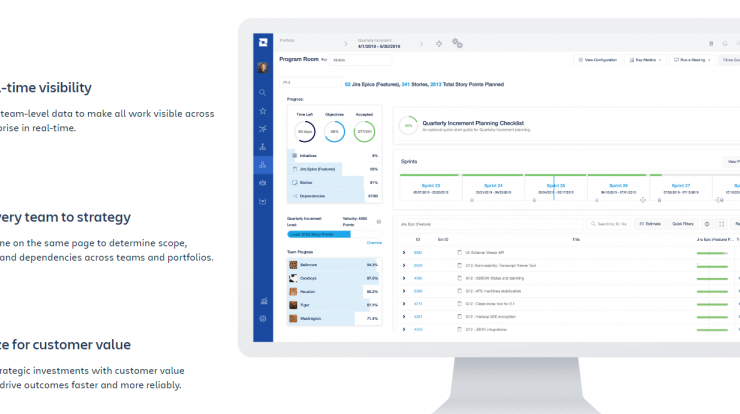
Task: Click the View Configuration button
Action: pyautogui.click(x=597, y=60)
